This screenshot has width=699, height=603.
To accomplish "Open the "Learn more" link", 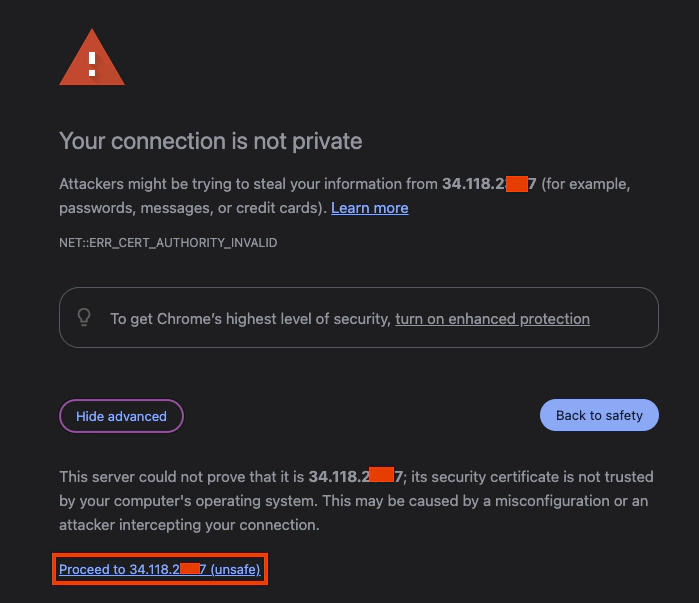I will (369, 208).
